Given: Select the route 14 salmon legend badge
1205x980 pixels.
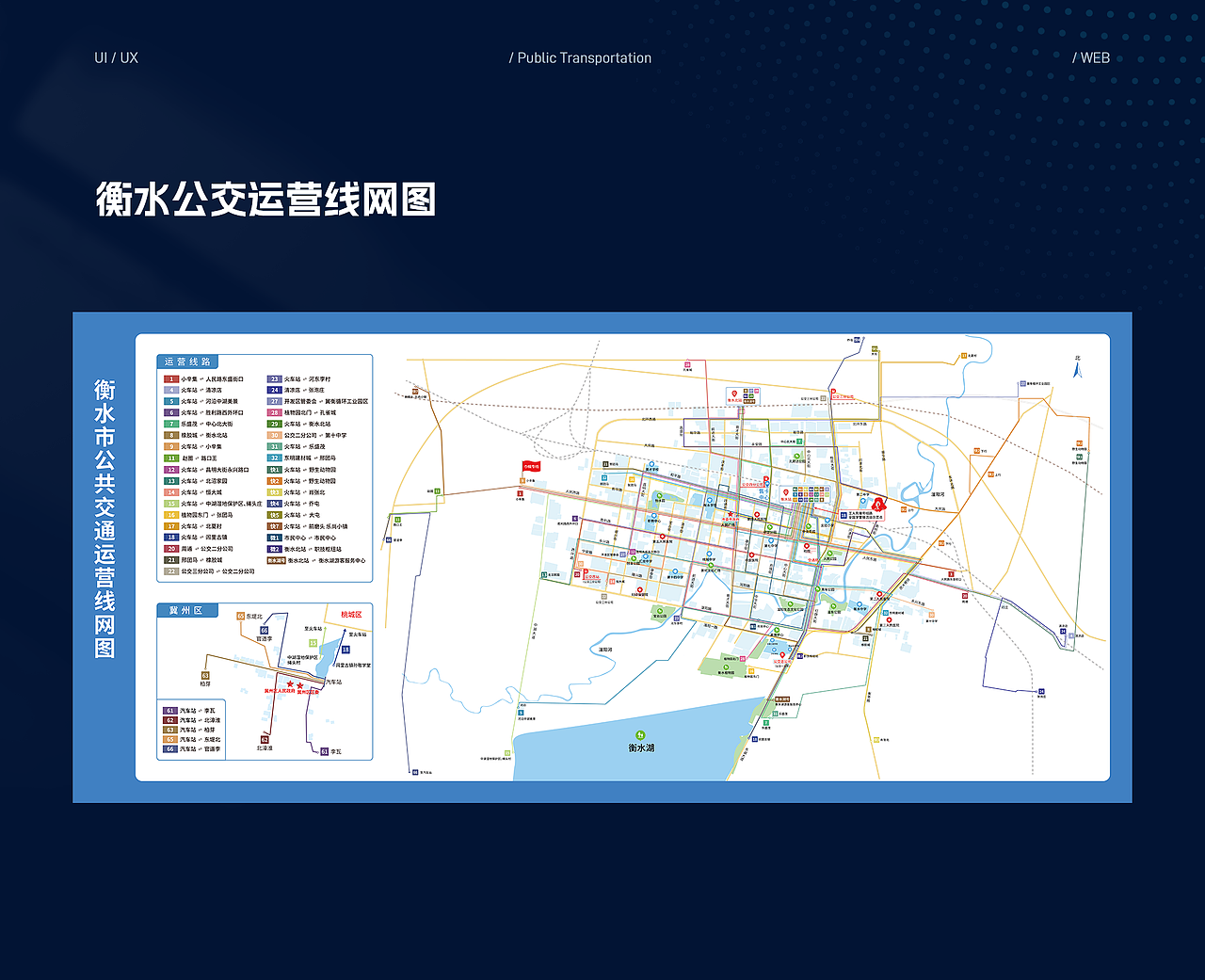Looking at the screenshot, I should coord(171,492).
